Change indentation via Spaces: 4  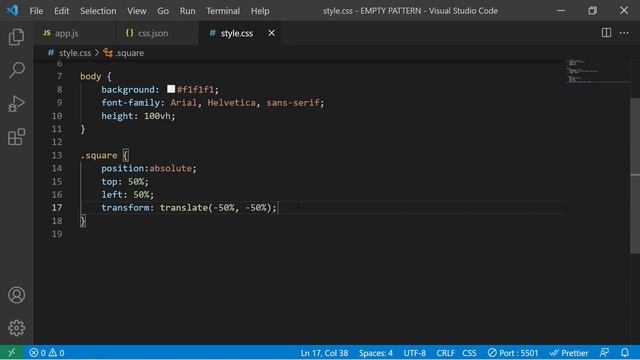(x=376, y=353)
